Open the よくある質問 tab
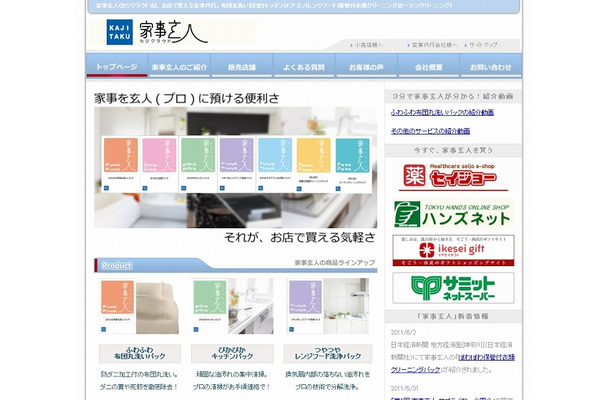Image resolution: width=610 pixels, height=400 pixels. click(x=304, y=67)
